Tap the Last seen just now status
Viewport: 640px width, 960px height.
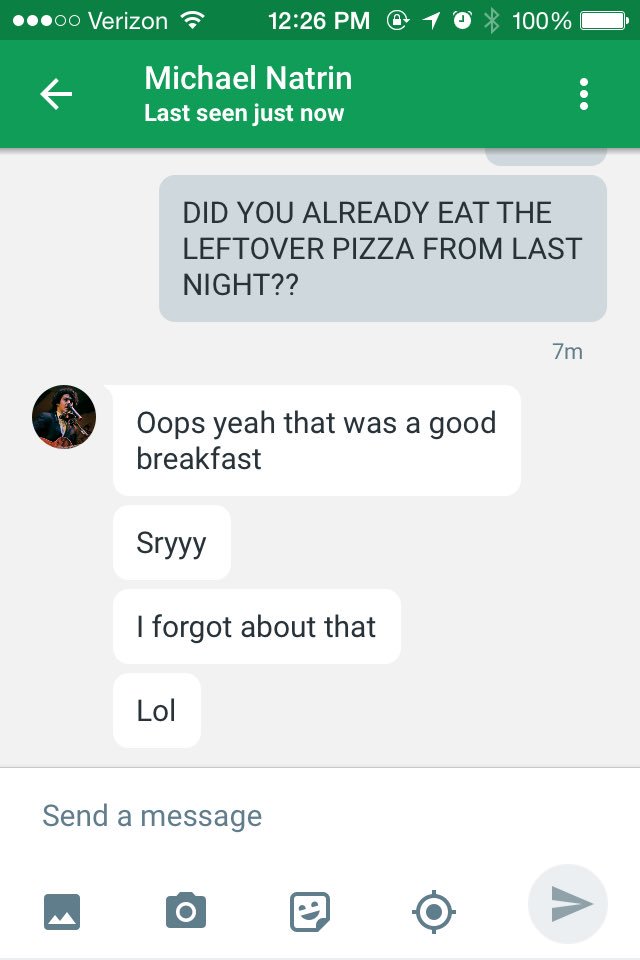click(244, 113)
